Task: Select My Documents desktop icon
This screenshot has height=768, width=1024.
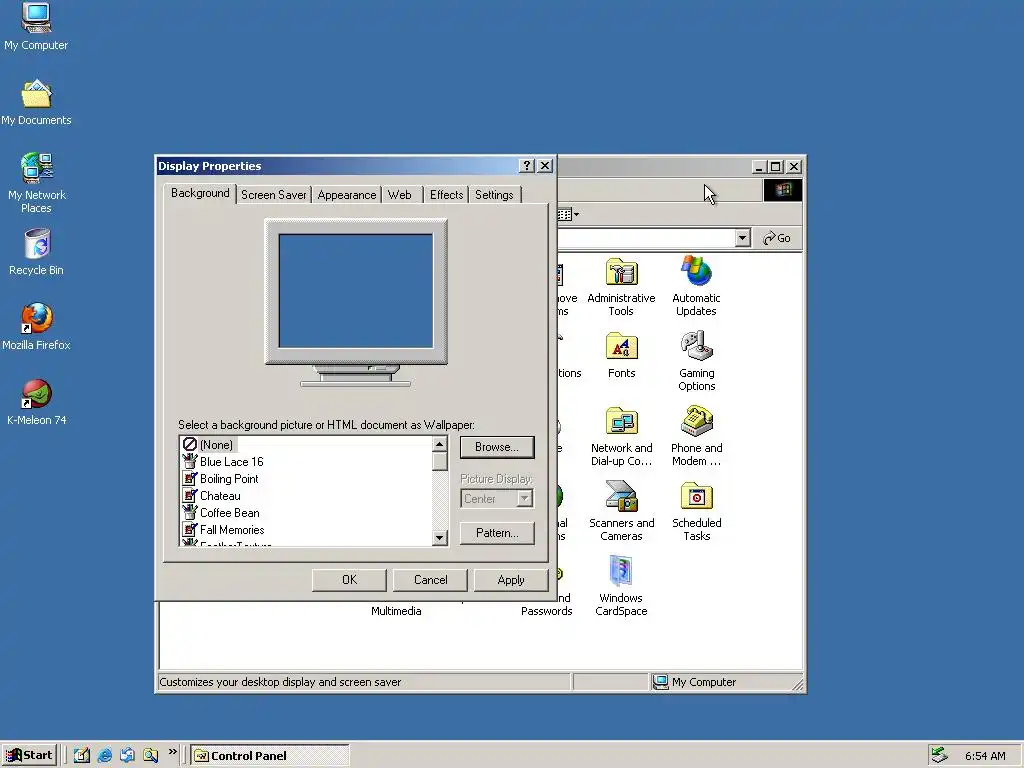Action: point(36,103)
